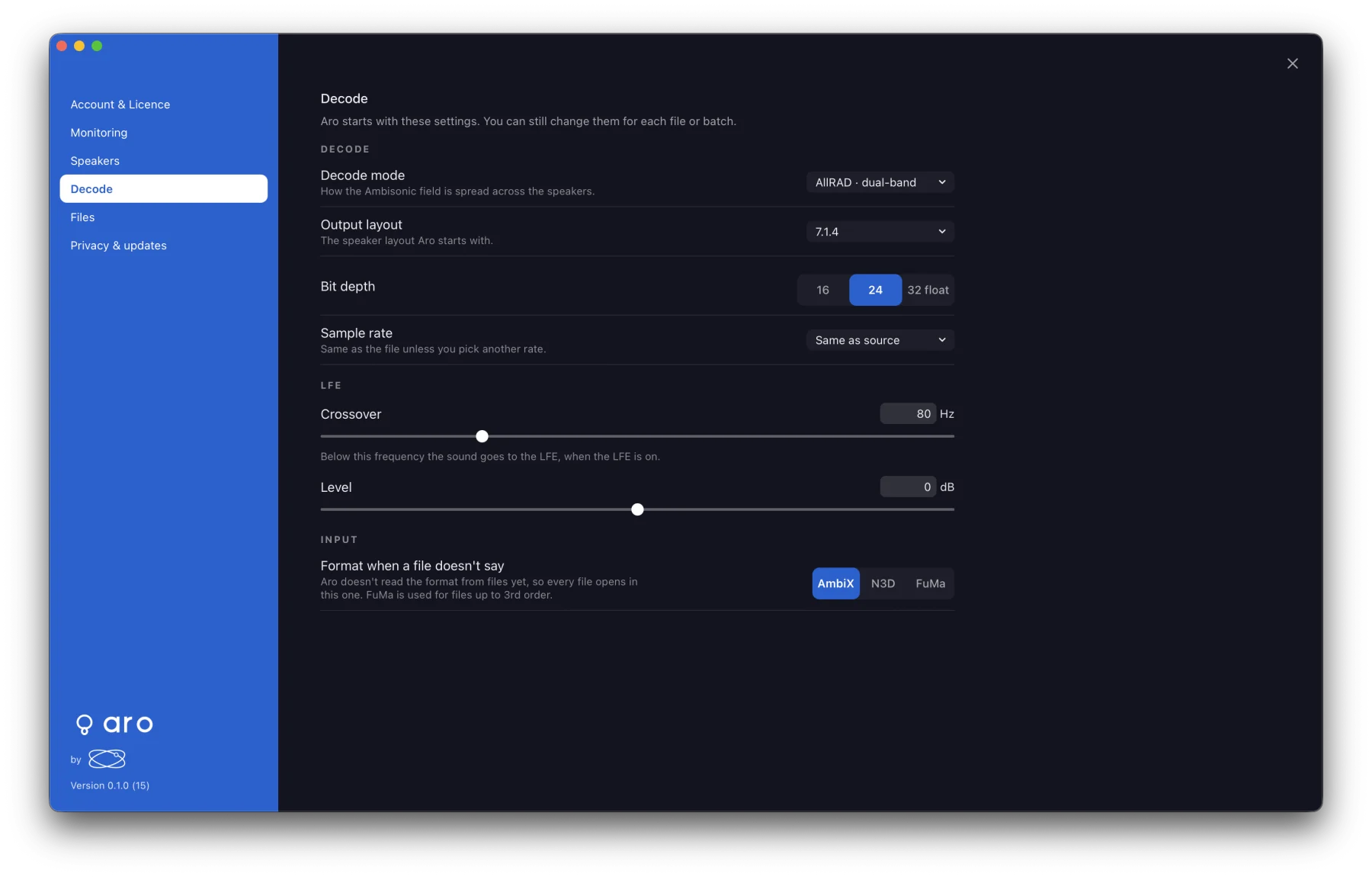The image size is (1372, 877).
Task: Choose 24 bit depth
Action: coord(875,290)
